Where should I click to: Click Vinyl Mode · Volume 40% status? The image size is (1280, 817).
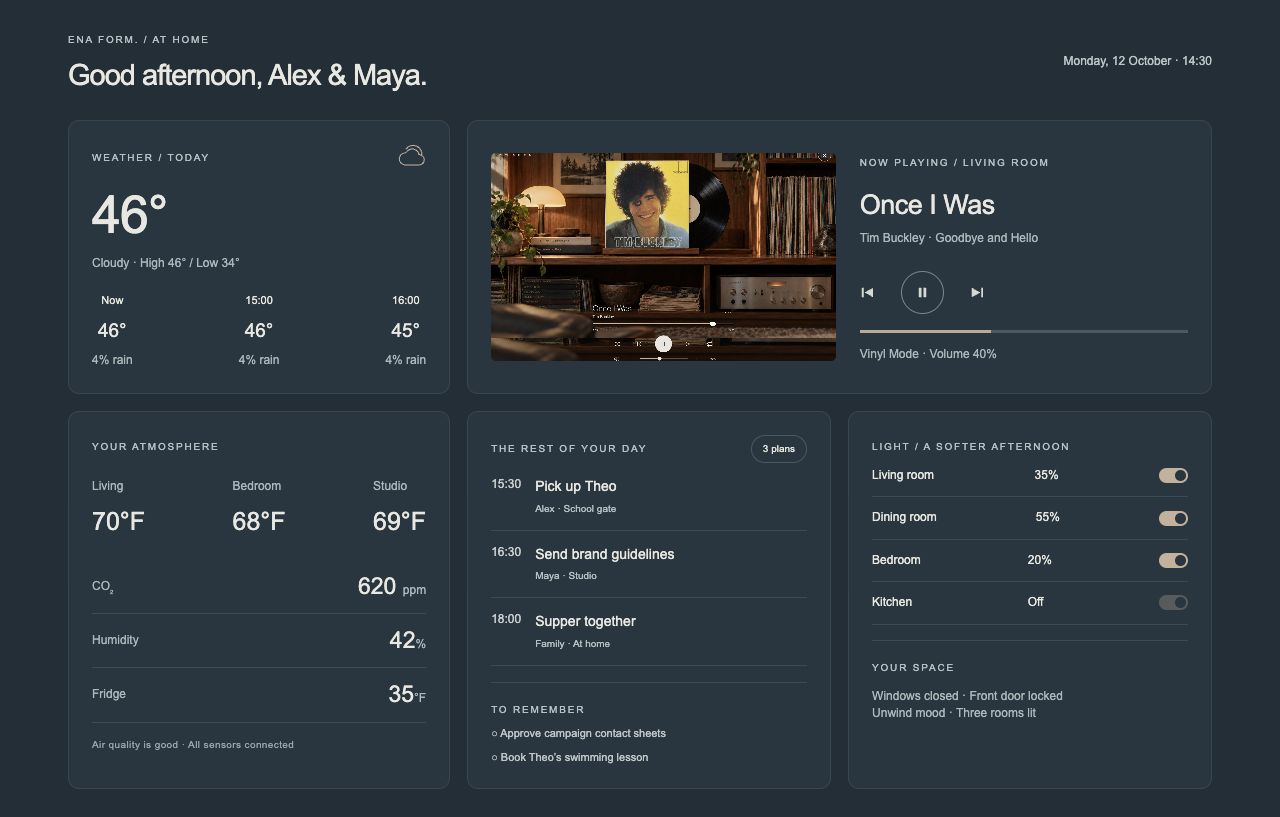pyautogui.click(x=928, y=354)
